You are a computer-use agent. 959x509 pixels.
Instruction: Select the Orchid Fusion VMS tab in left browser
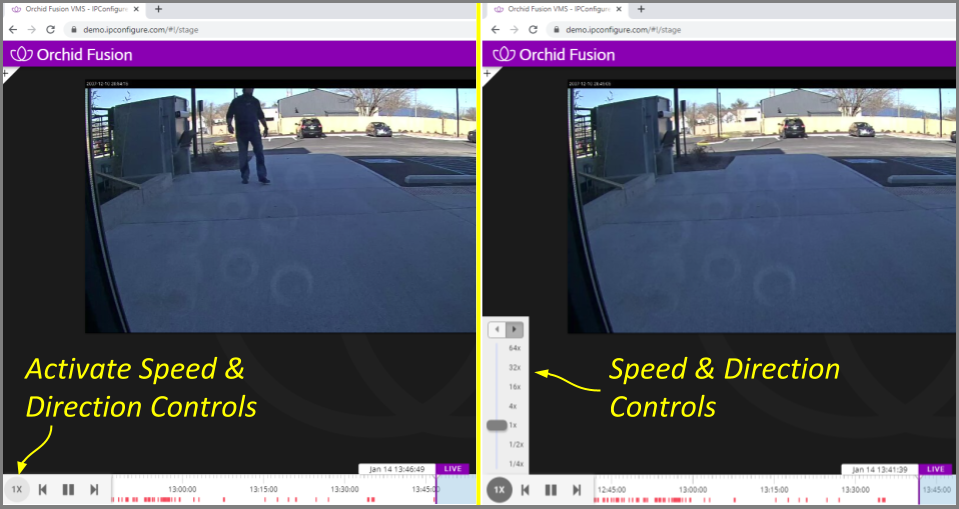point(75,9)
